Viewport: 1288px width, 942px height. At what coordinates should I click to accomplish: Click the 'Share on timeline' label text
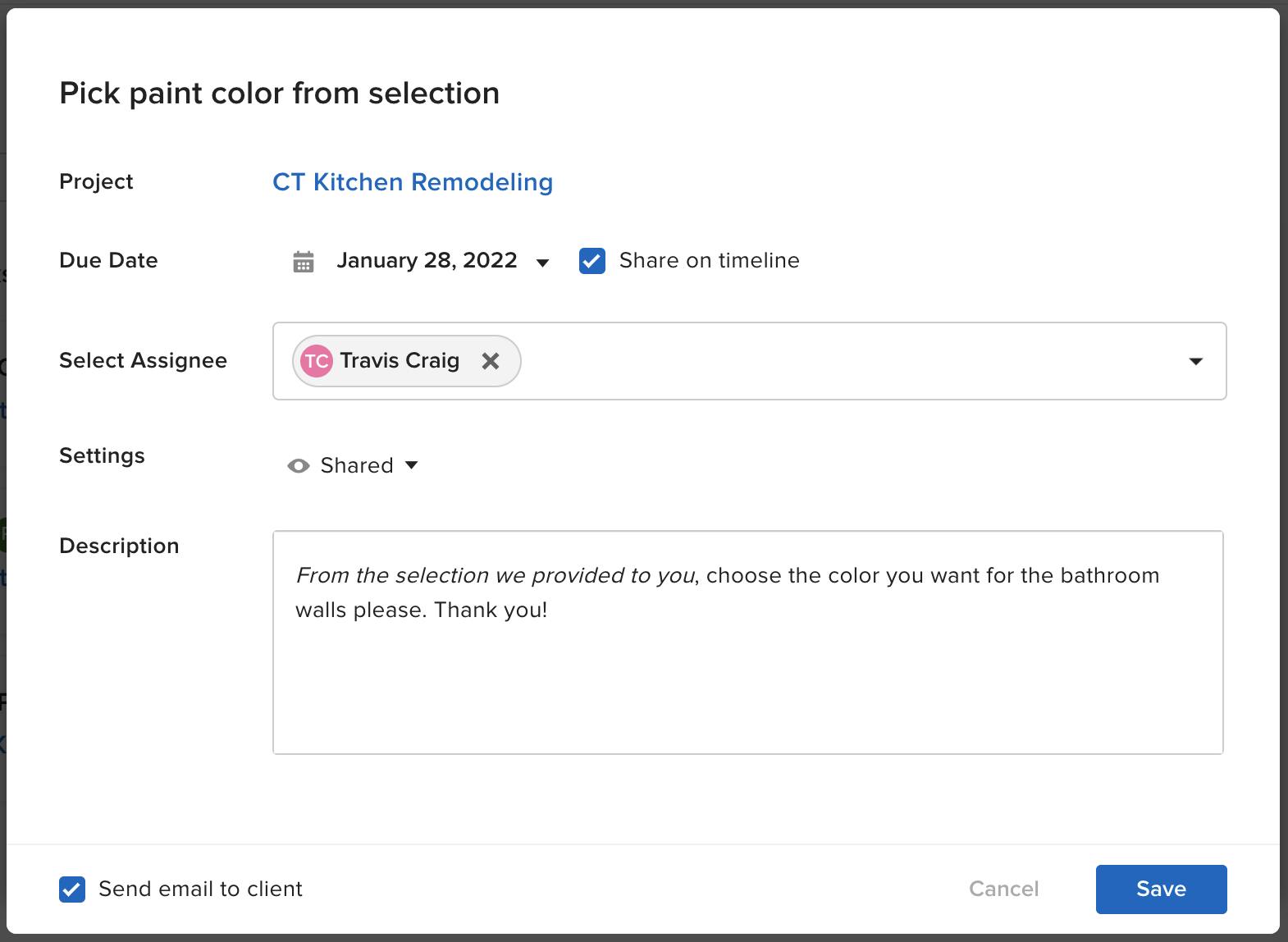click(x=709, y=261)
